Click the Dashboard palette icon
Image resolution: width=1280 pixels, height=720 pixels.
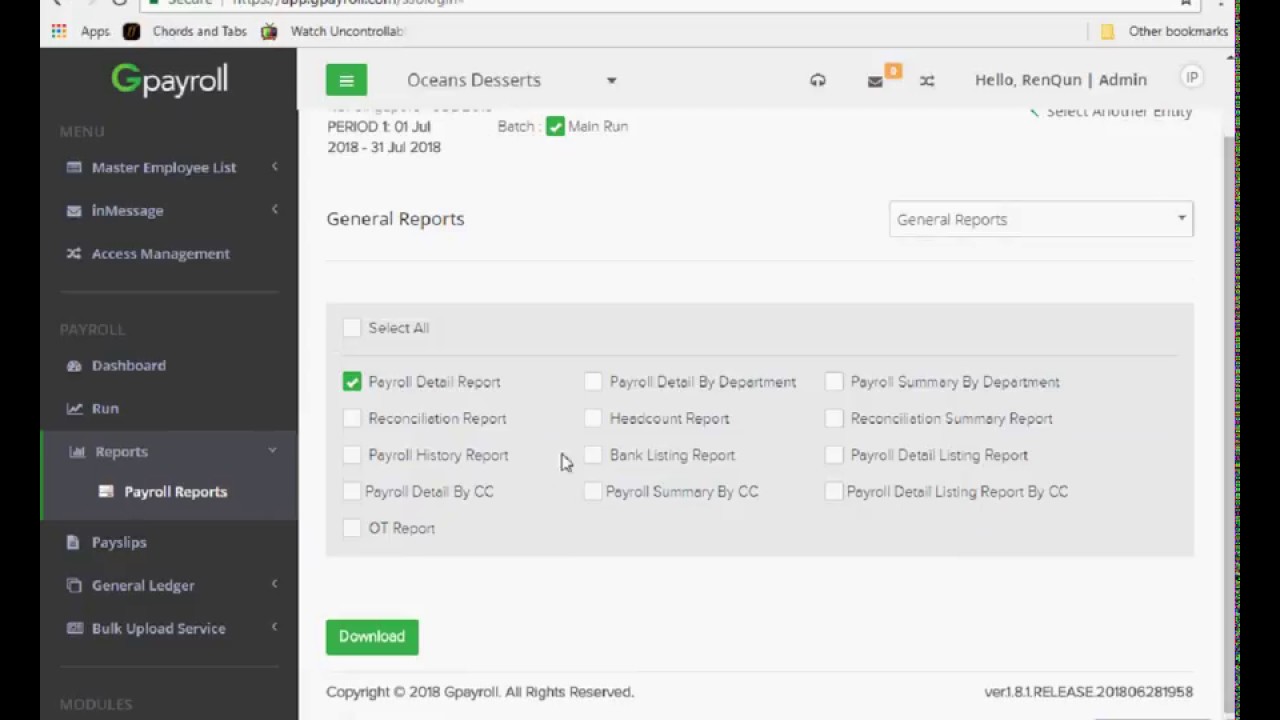pyautogui.click(x=74, y=366)
